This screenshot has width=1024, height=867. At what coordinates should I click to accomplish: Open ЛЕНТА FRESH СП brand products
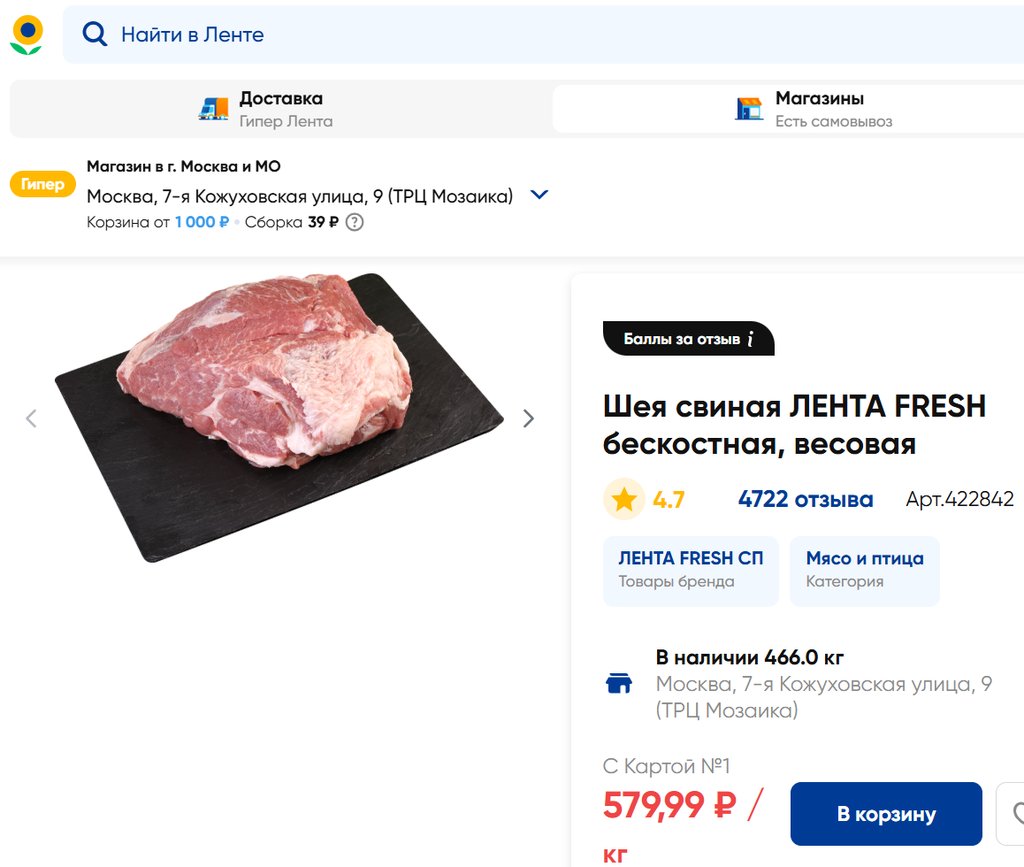click(690, 570)
